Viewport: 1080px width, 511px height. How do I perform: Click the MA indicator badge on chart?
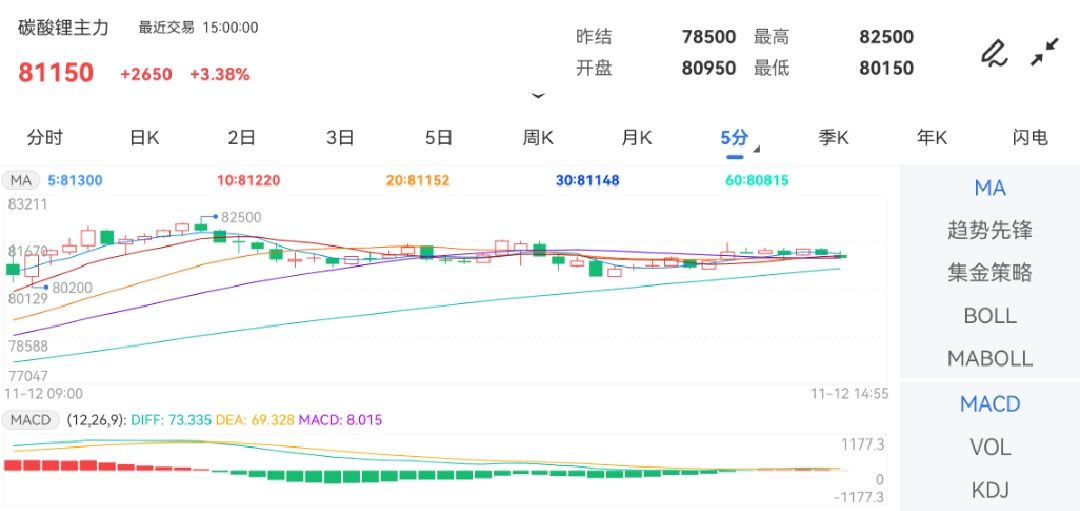(x=21, y=180)
